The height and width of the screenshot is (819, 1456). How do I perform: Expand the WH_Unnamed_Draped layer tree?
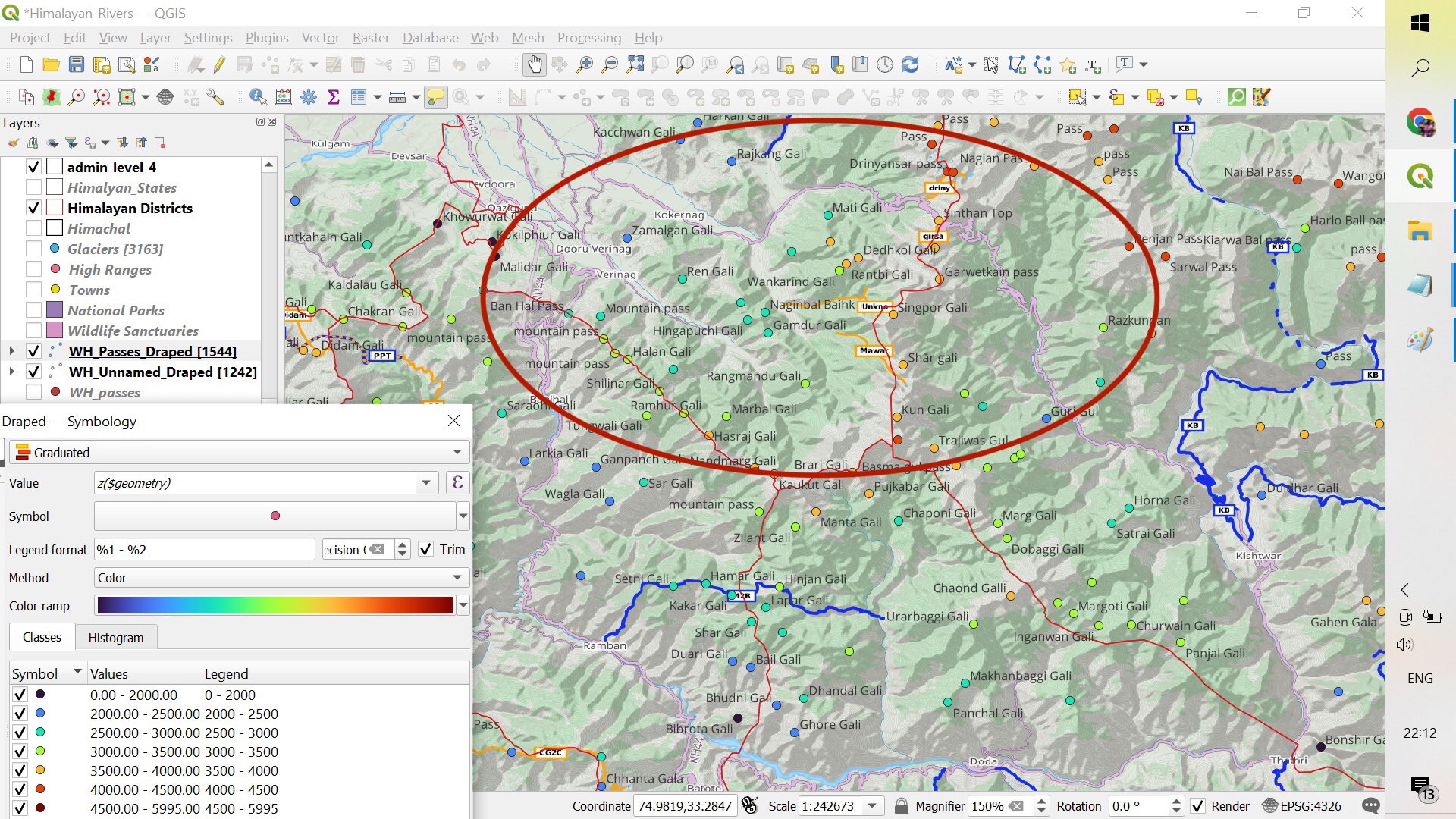pyautogui.click(x=11, y=372)
